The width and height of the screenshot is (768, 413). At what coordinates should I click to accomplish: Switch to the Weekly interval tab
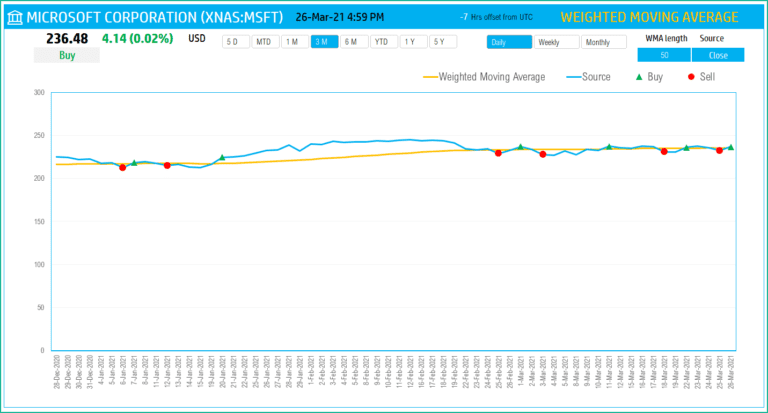tap(556, 42)
